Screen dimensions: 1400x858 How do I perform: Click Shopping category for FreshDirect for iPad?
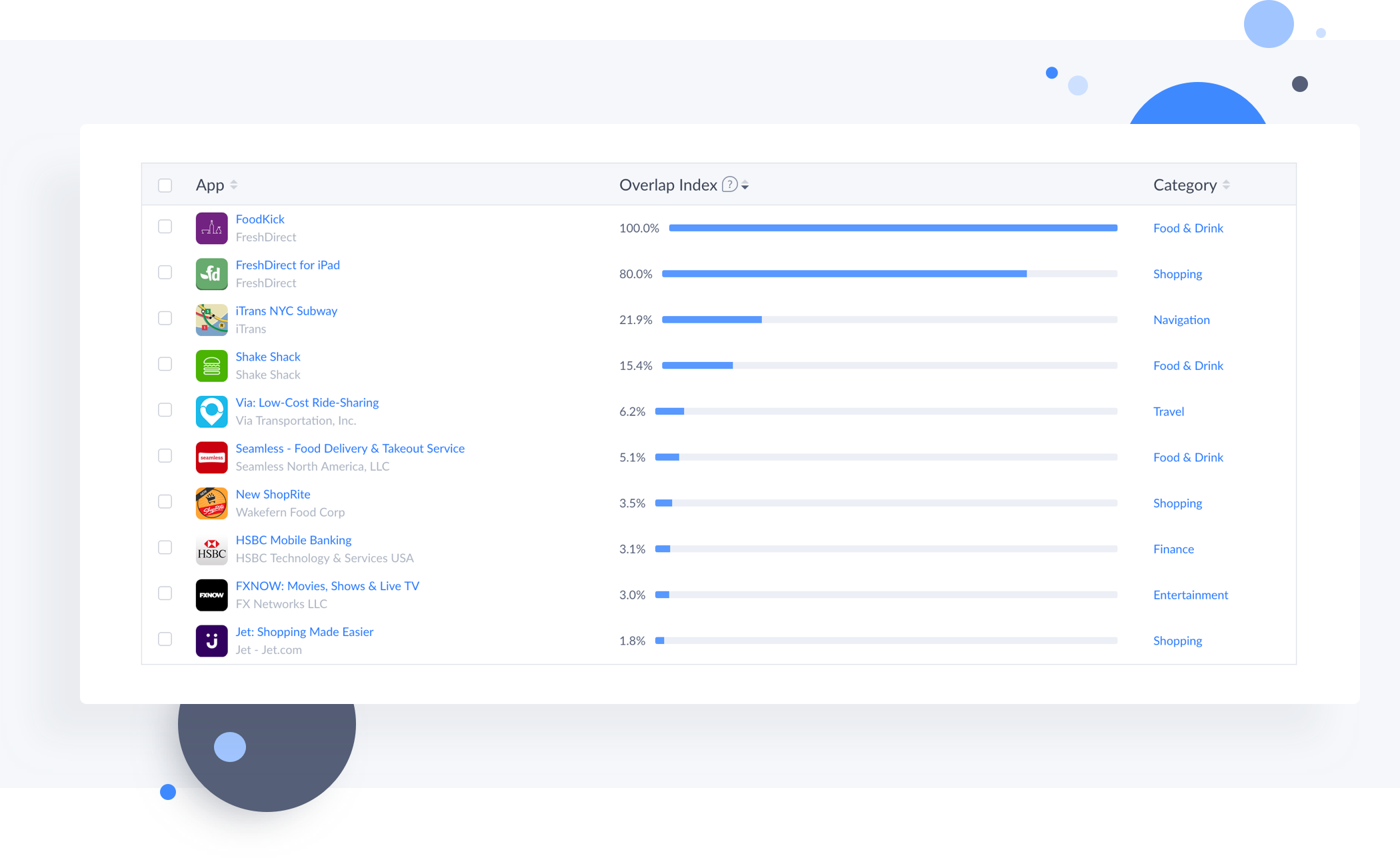(x=1177, y=274)
